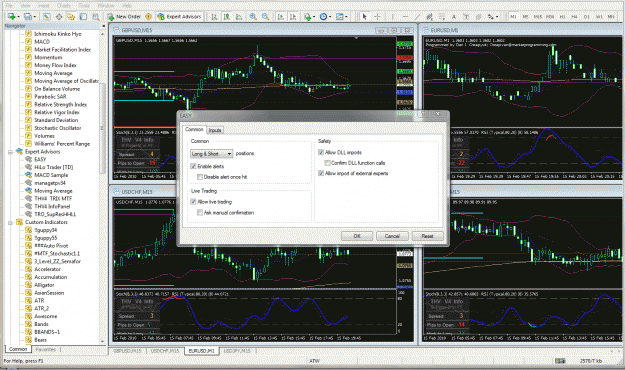Zoom out on the chart

pyautogui.click(x=265, y=16)
